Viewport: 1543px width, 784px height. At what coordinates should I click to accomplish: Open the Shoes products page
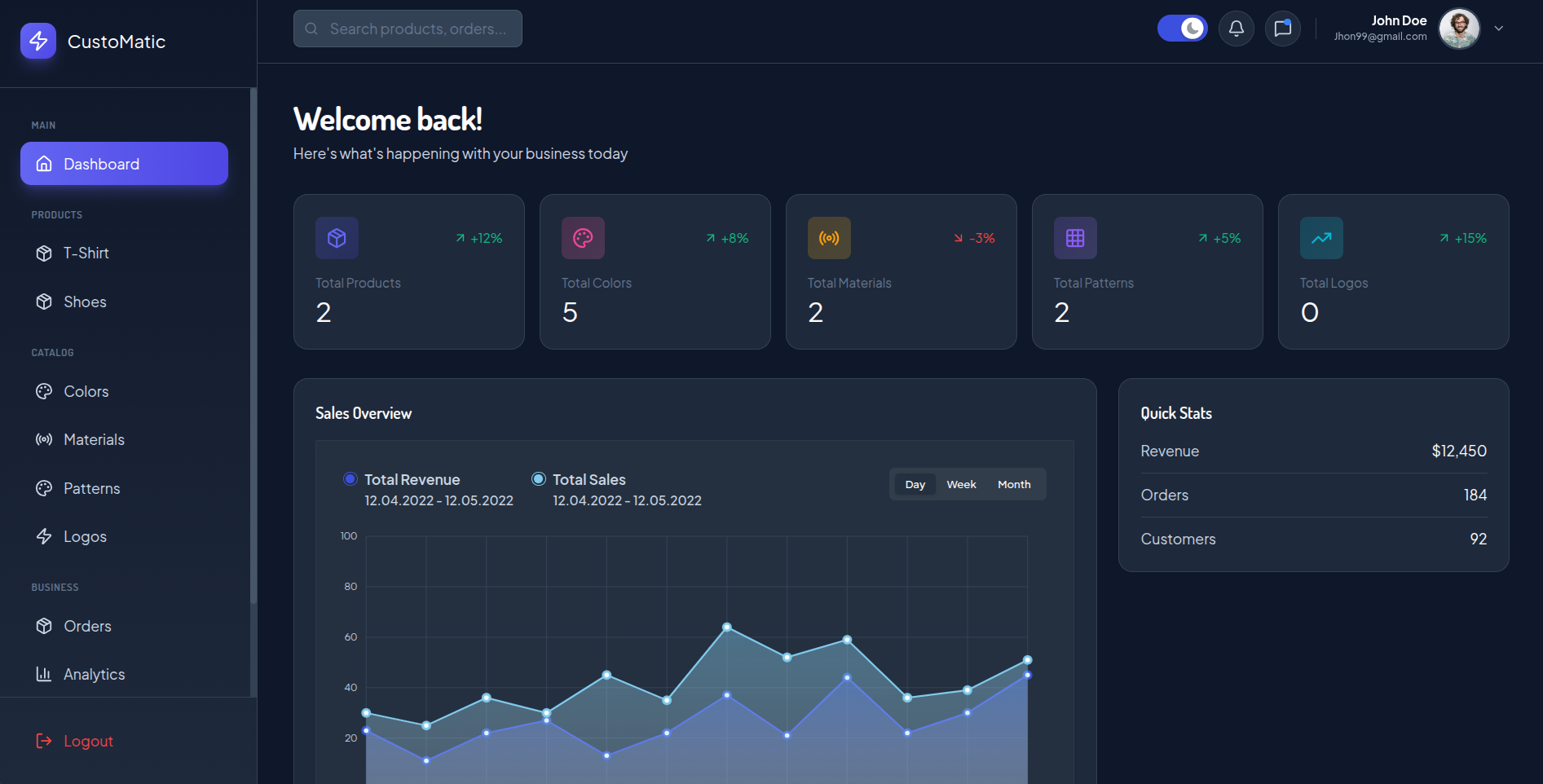(124, 302)
